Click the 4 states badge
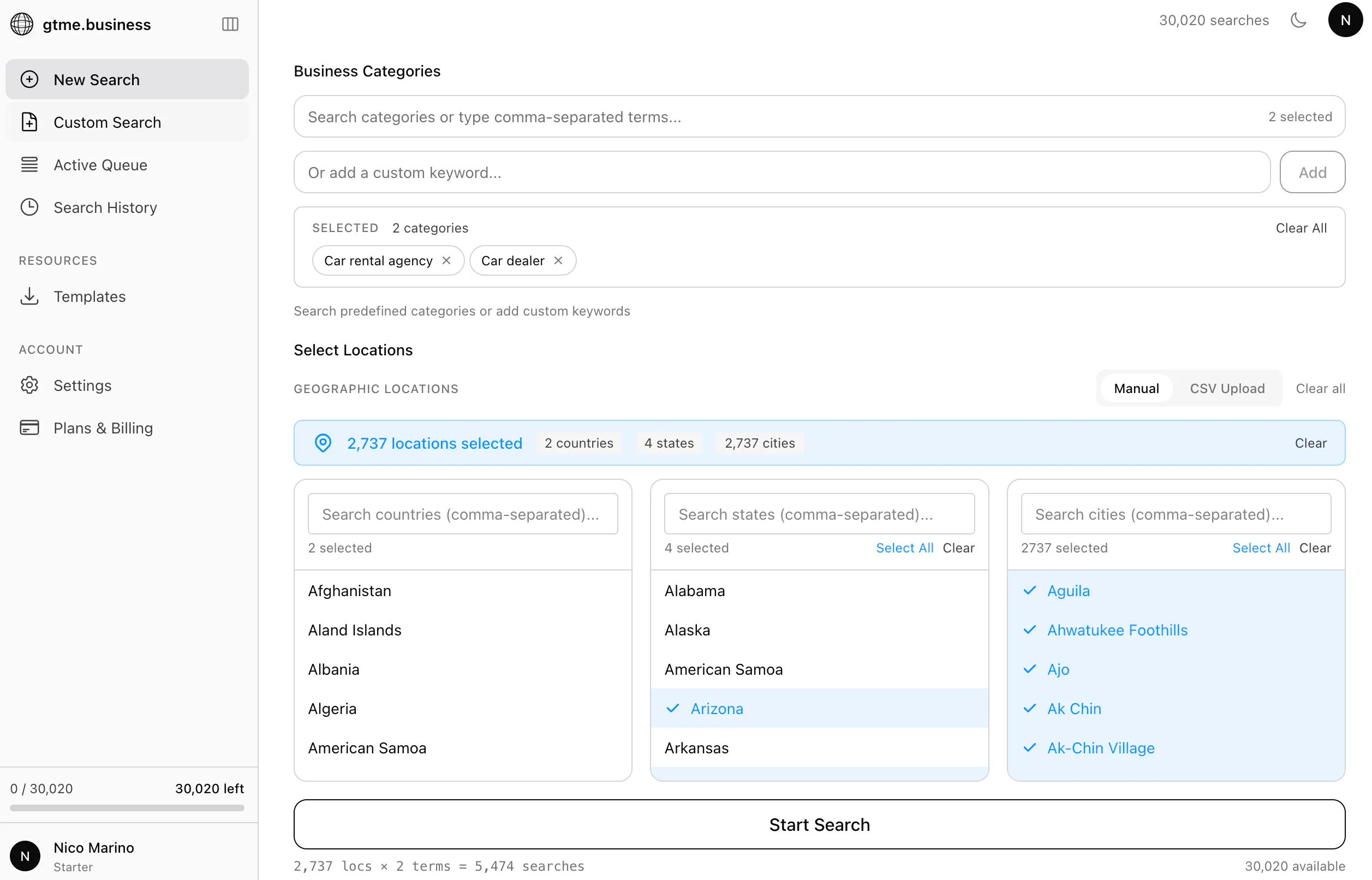The height and width of the screenshot is (880, 1372). pos(669,443)
